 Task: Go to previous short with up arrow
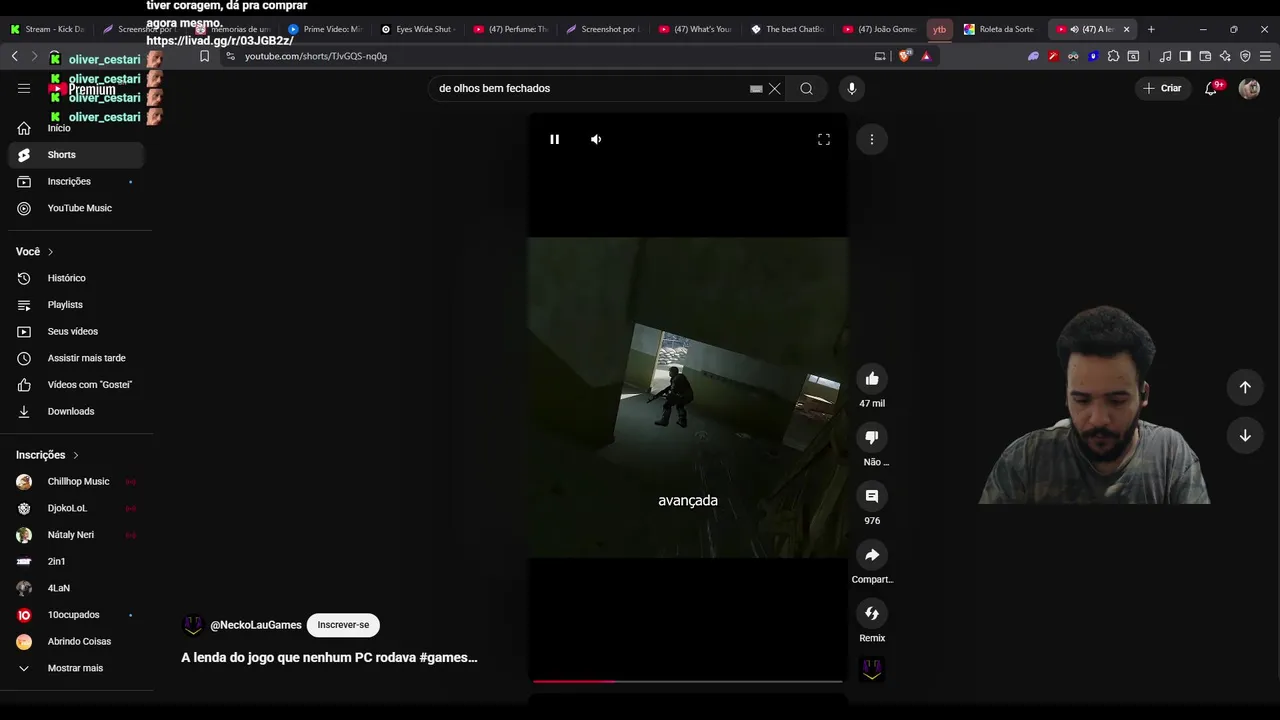pos(1245,387)
